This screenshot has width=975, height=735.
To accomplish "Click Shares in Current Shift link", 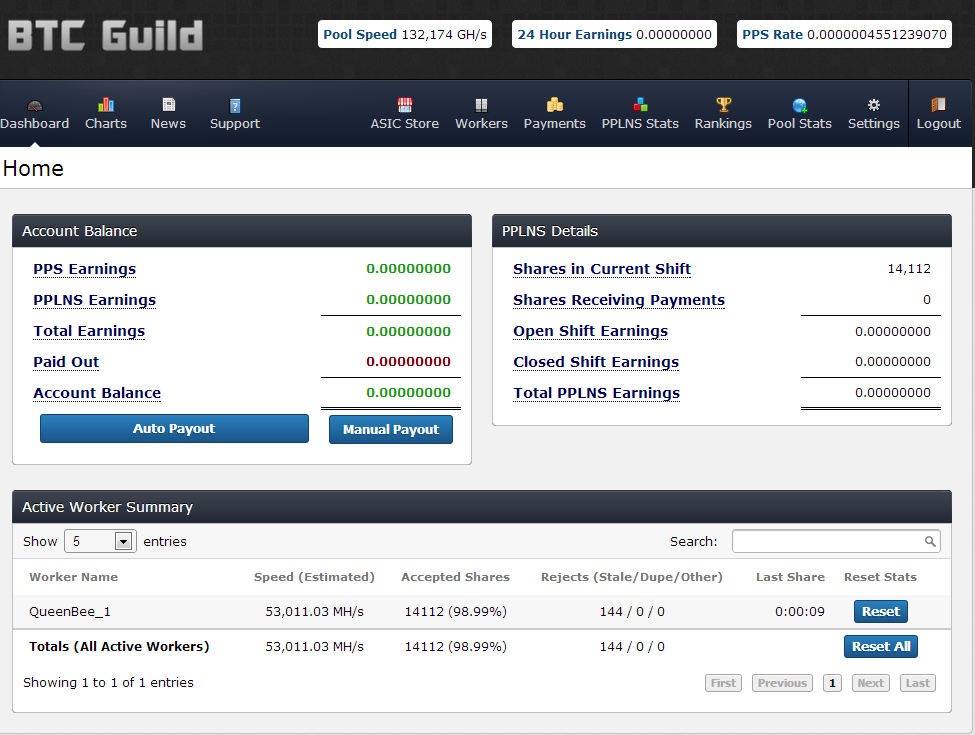I will [602, 269].
